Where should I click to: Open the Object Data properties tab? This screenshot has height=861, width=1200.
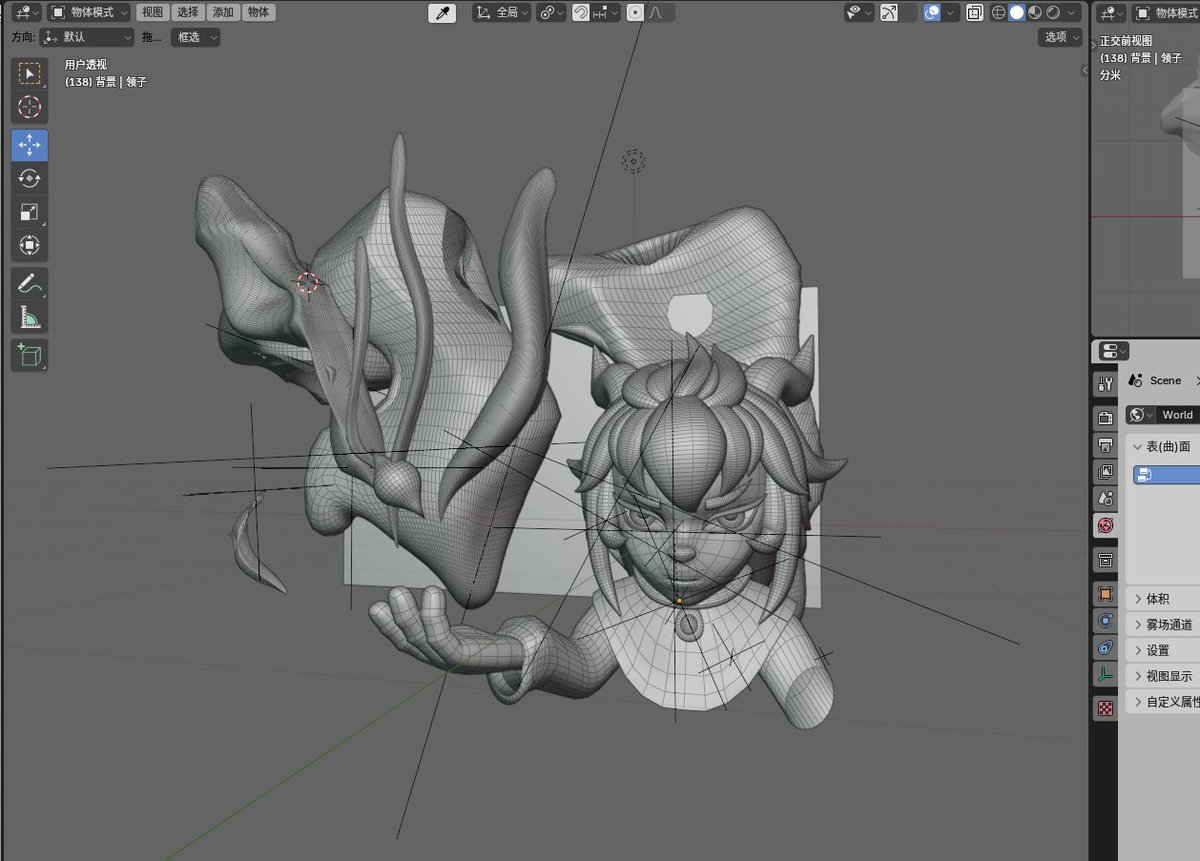coord(1105,674)
